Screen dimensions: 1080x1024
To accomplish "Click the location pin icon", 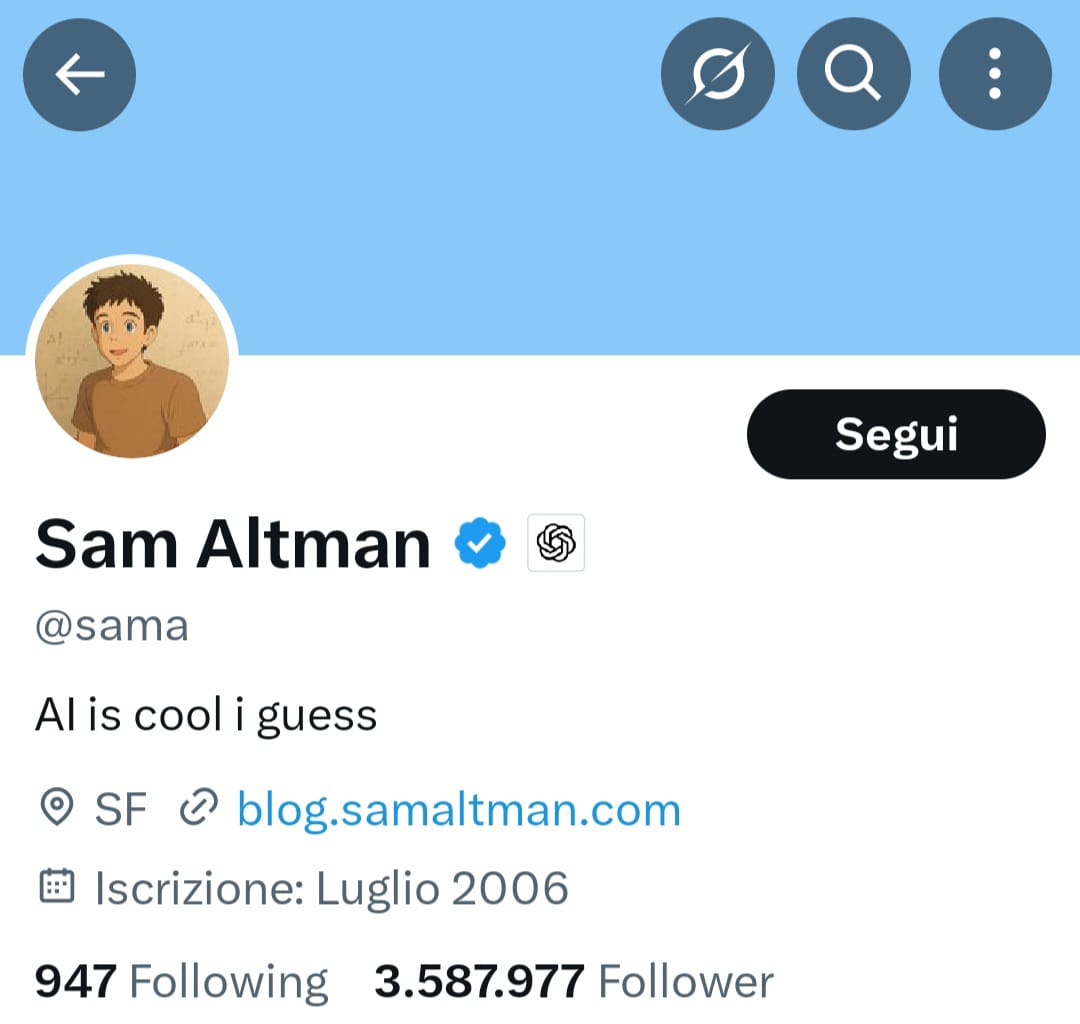I will click(x=56, y=808).
